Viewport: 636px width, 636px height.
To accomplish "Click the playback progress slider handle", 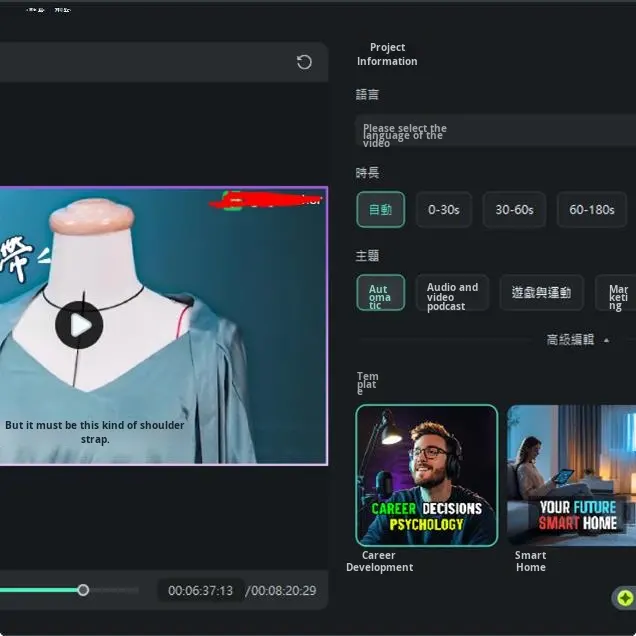I will [x=83, y=590].
